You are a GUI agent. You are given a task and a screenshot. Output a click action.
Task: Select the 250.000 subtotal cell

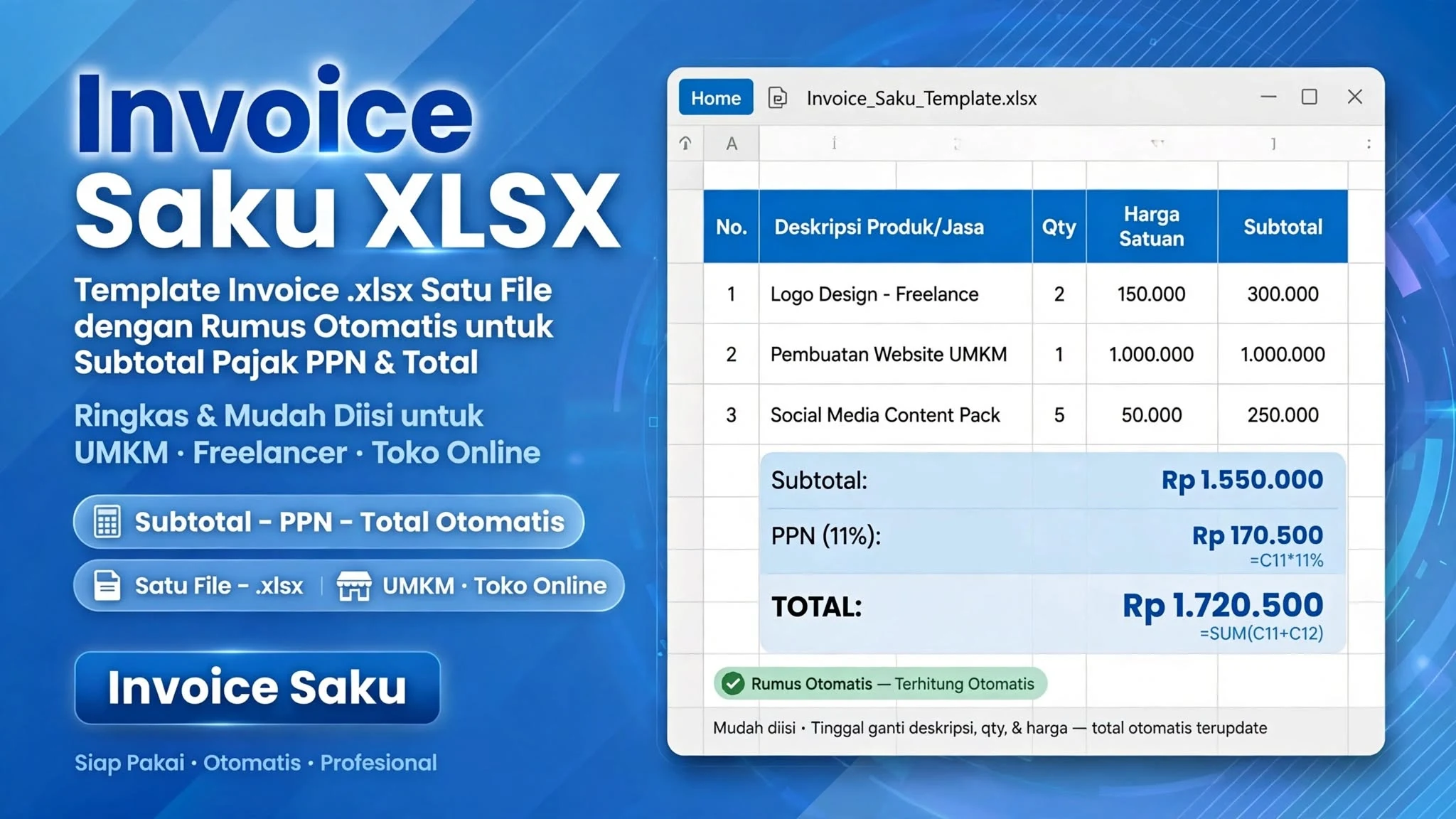point(1283,414)
